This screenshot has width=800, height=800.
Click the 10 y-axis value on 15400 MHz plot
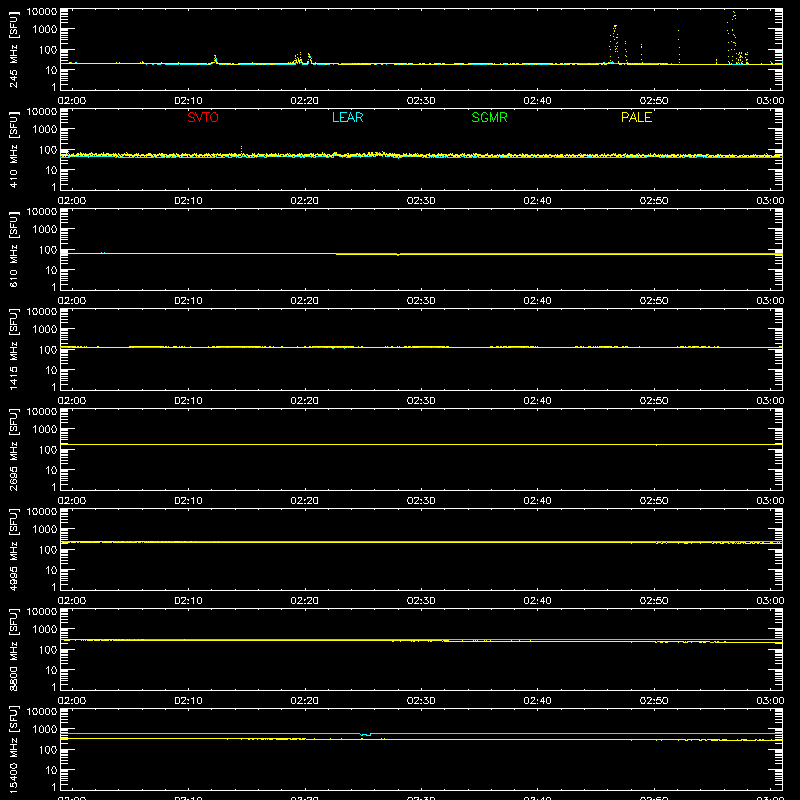(x=52, y=770)
